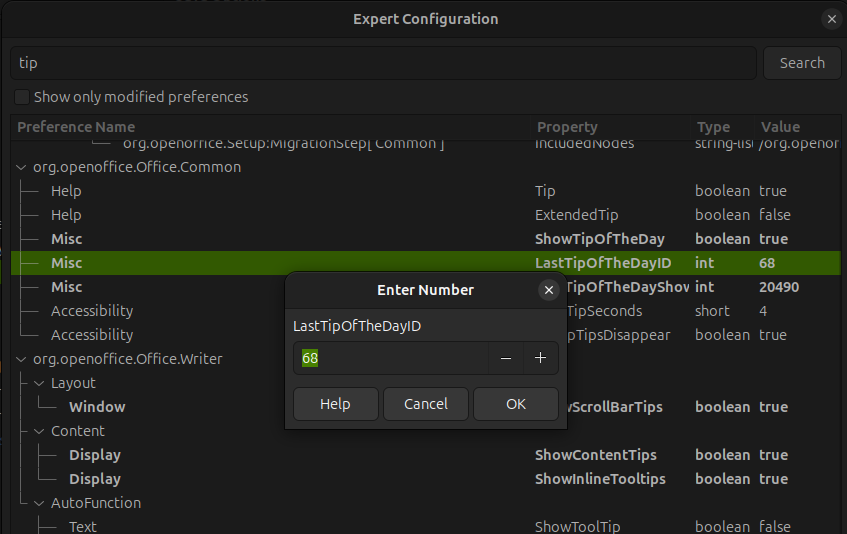Collapse the org.openoffice.Office.Common node

(x=22, y=167)
